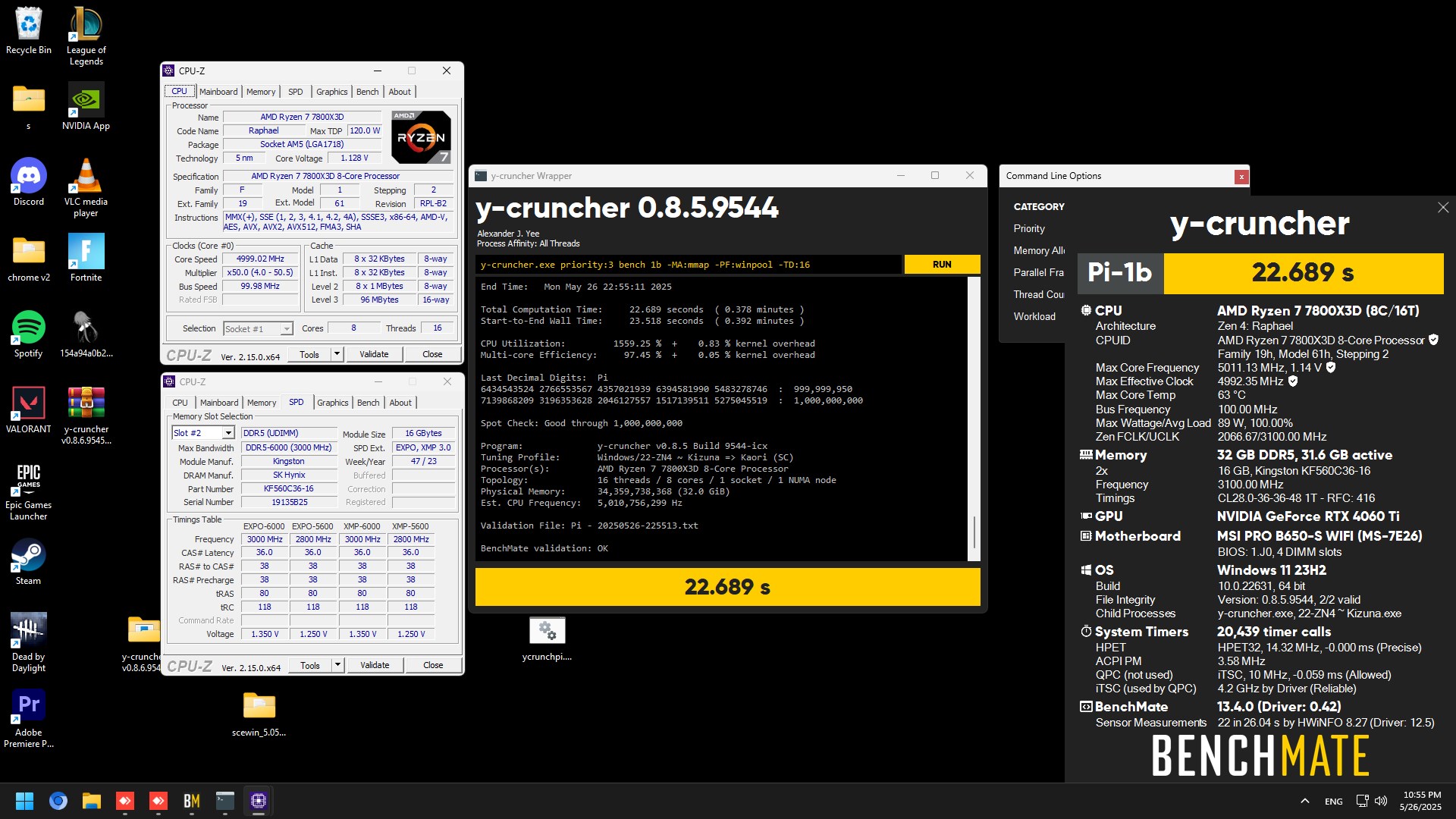This screenshot has height=819, width=1456.
Task: Open the volume control in system tray
Action: (x=1381, y=801)
